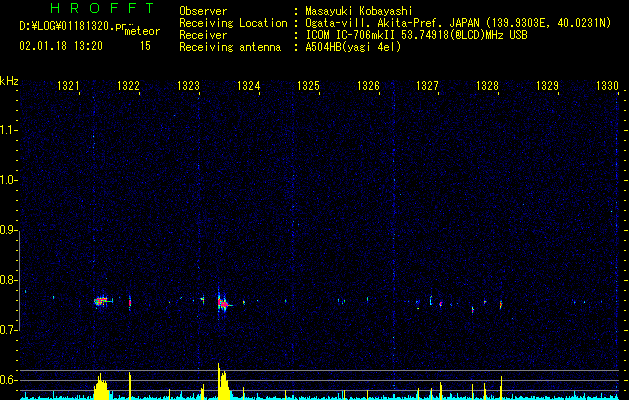Viewport: 629px width, 400px height.
Task: Click the strong meteor echo after 1321
Action: [102, 301]
